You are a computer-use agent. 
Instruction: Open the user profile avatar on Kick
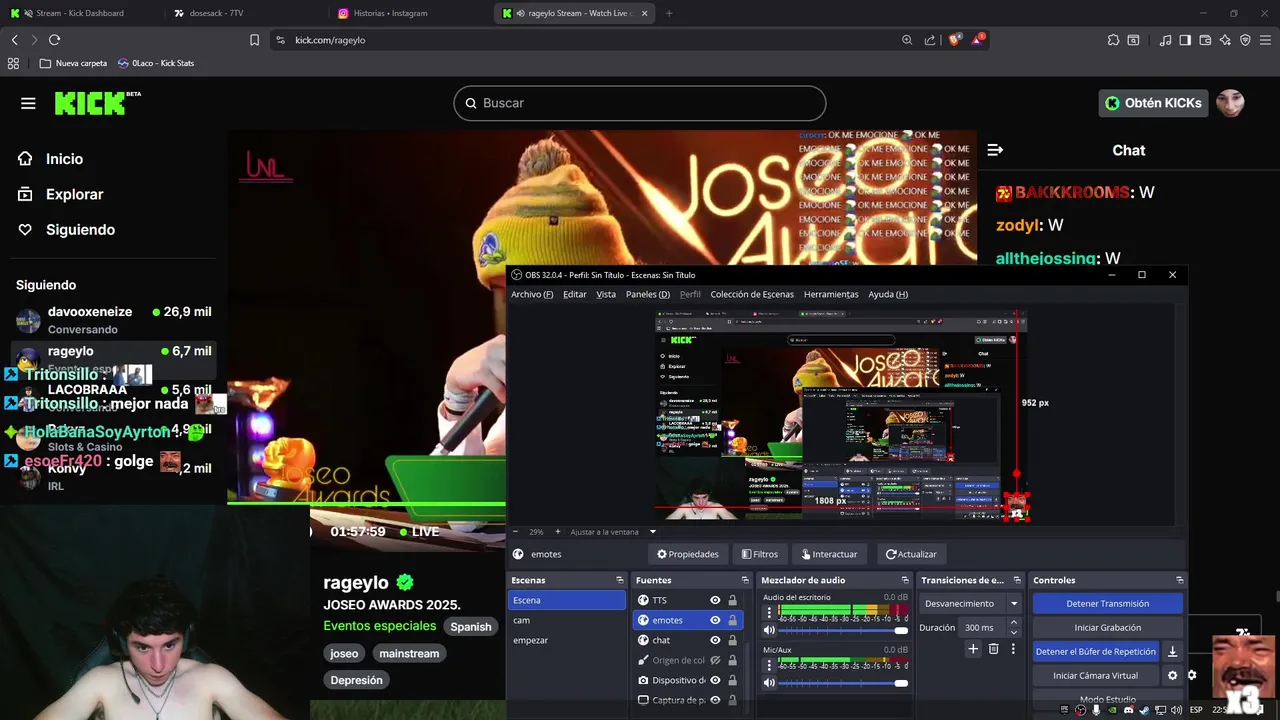1230,103
